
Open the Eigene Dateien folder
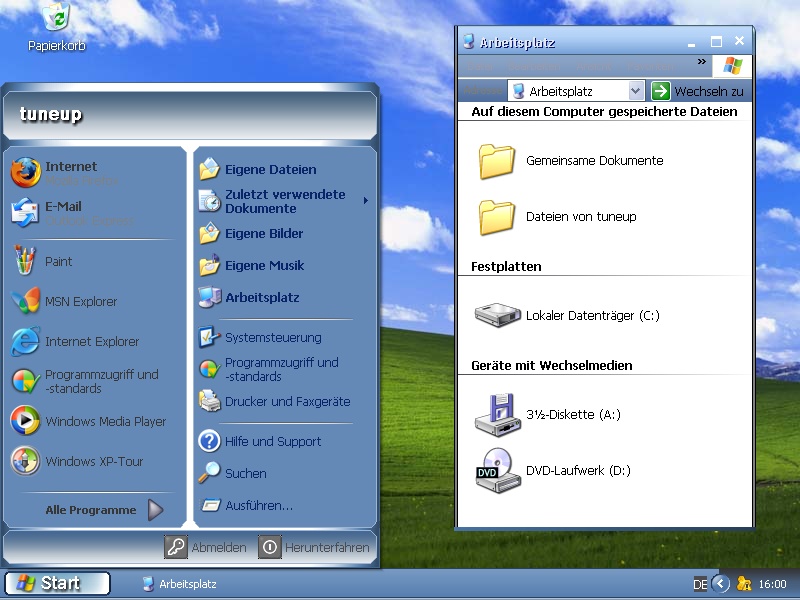pyautogui.click(x=284, y=169)
